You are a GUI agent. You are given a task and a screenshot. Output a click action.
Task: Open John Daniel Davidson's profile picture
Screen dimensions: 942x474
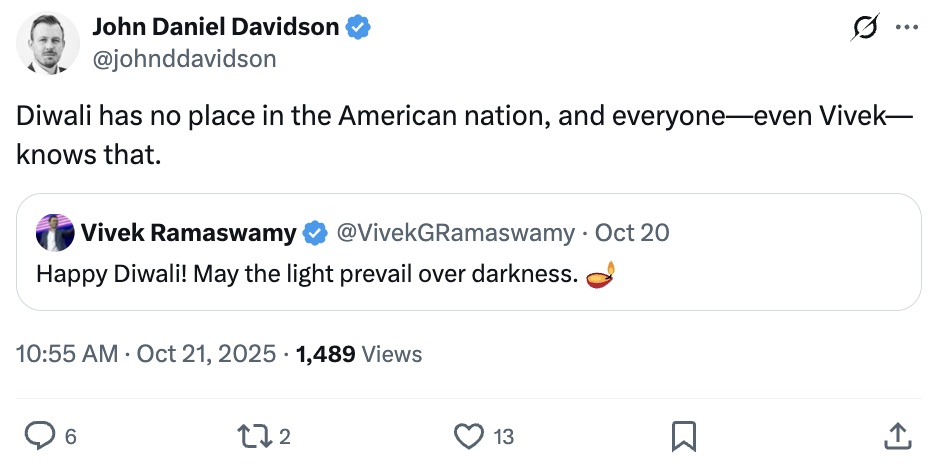pos(48,43)
